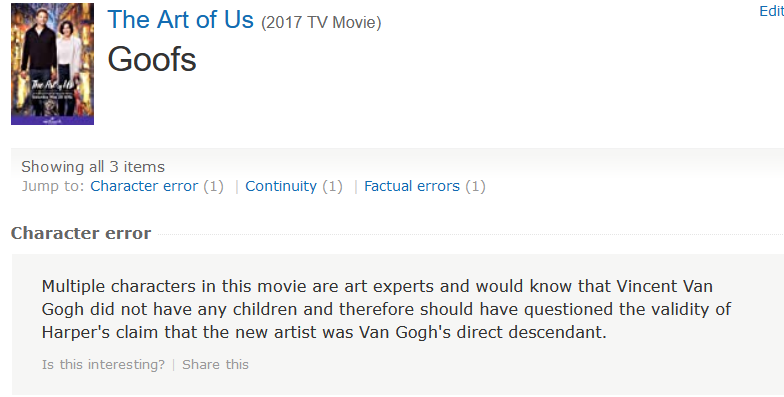Jump to the Continuity goofs section

(281, 186)
